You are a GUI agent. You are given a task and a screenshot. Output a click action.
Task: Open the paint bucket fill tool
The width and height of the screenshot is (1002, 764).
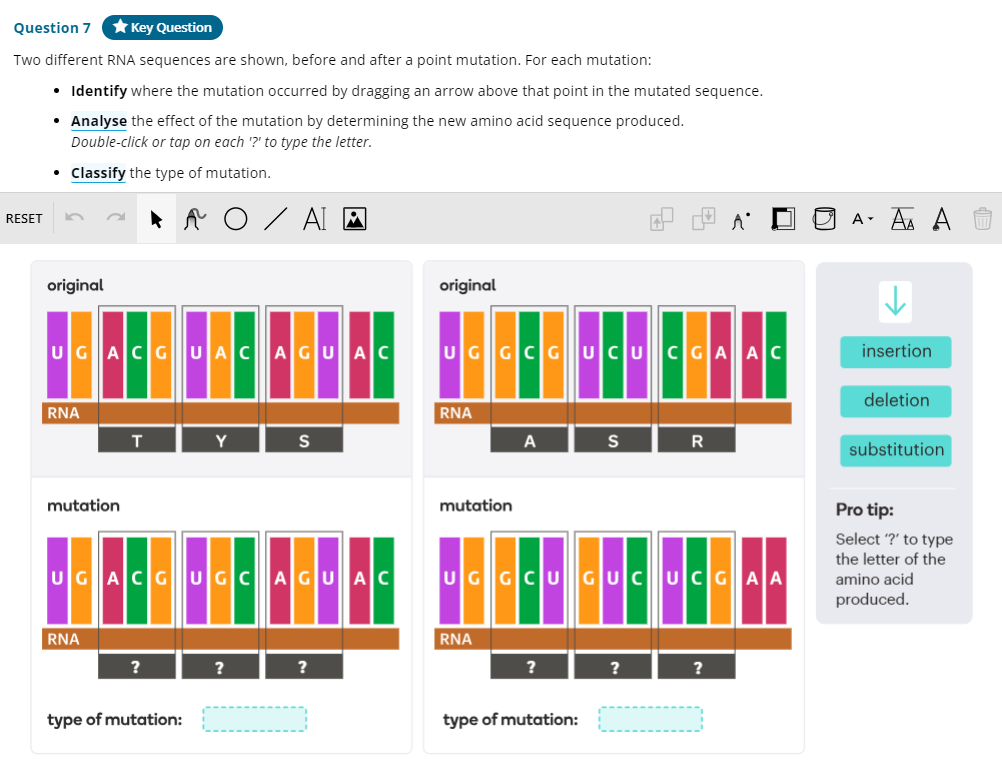(823, 218)
